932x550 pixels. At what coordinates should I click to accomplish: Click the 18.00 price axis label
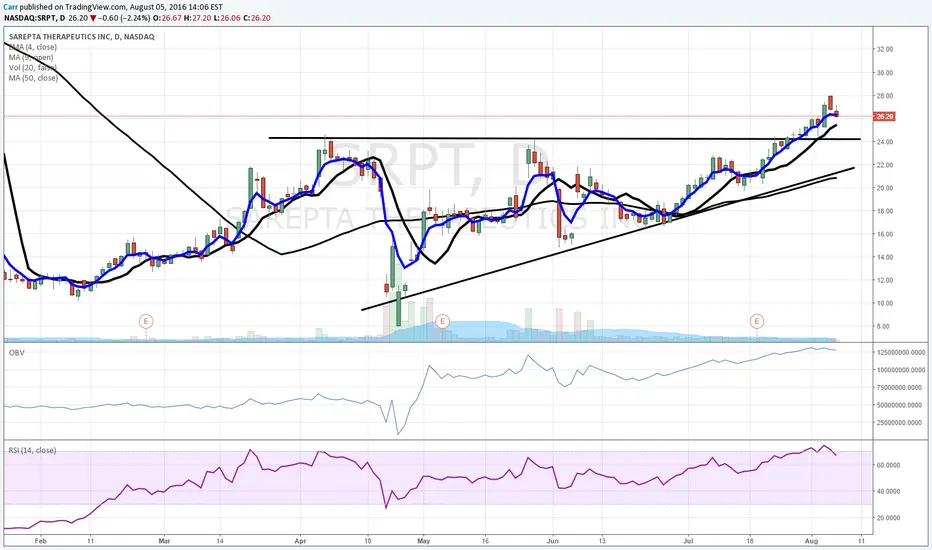click(x=885, y=210)
